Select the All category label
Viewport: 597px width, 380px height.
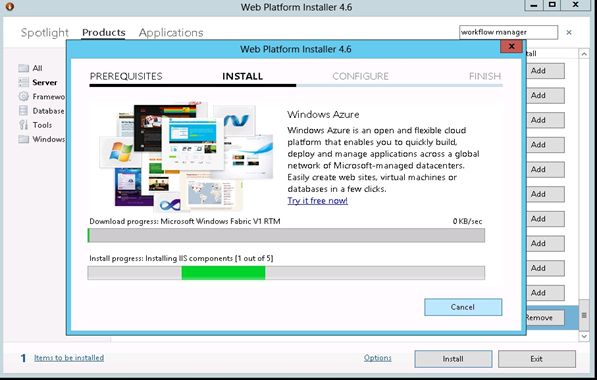point(37,68)
